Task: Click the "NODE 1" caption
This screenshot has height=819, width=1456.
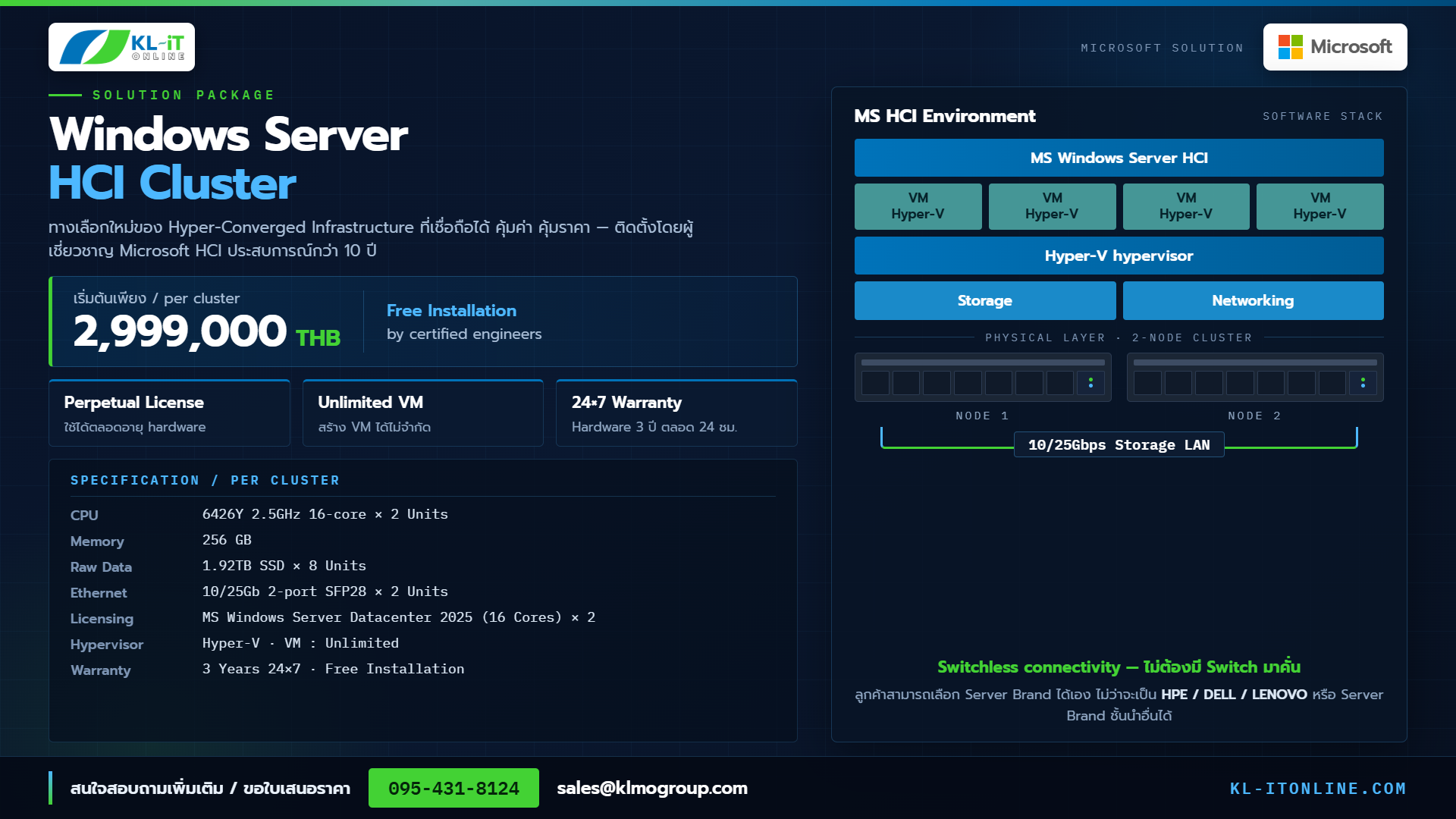Action: (983, 416)
